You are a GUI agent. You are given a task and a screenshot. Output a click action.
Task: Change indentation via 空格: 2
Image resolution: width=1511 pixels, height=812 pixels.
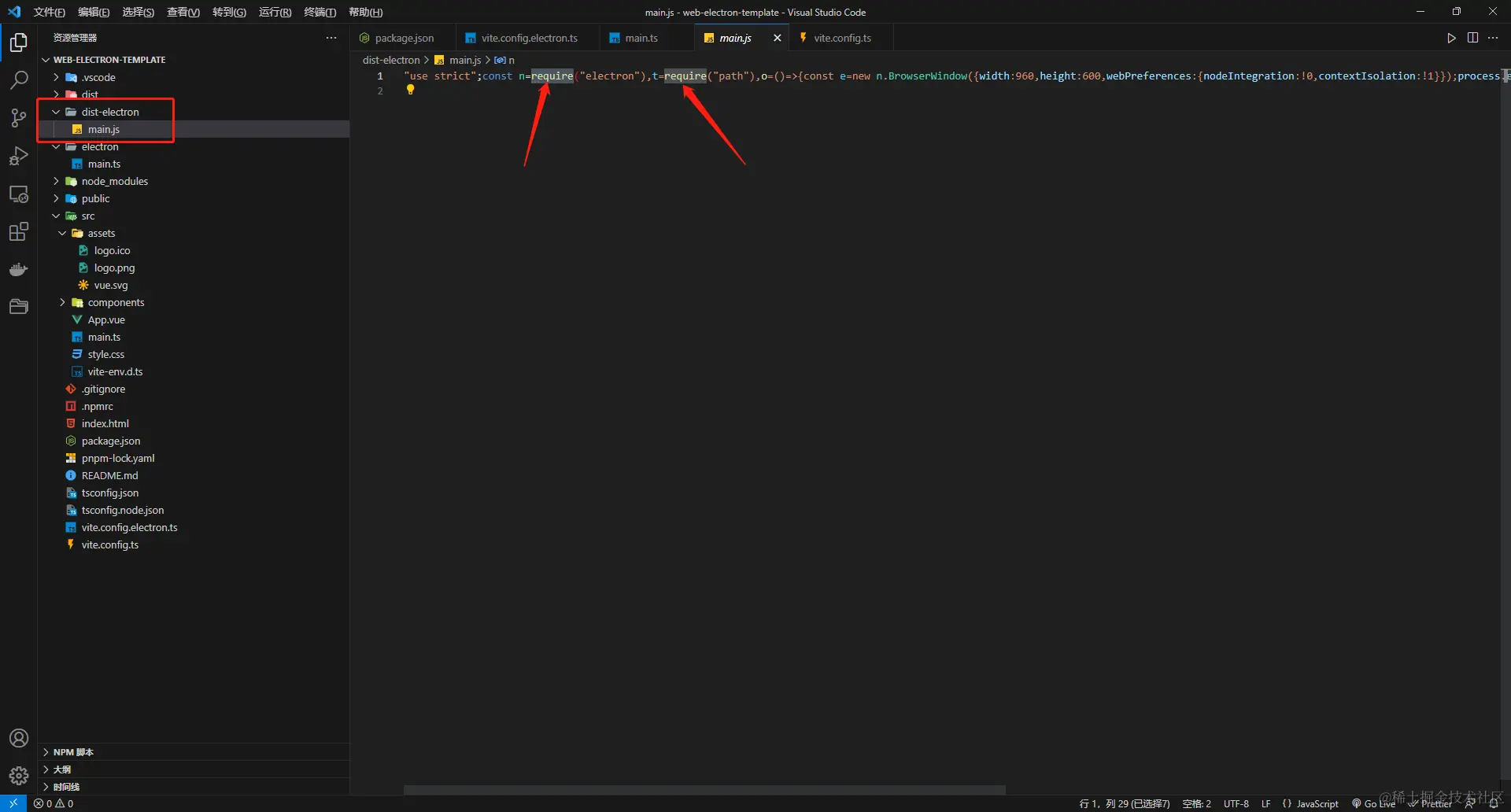coord(1196,803)
